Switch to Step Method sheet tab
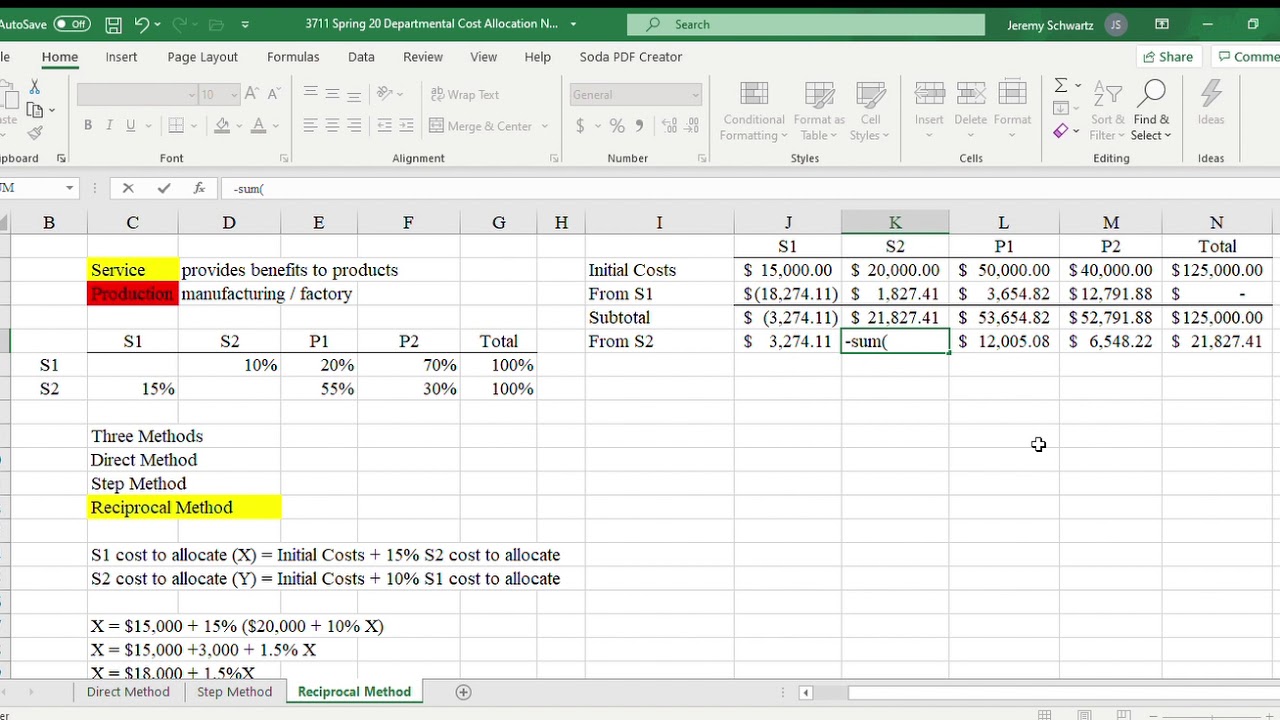1280x720 pixels. tap(234, 692)
